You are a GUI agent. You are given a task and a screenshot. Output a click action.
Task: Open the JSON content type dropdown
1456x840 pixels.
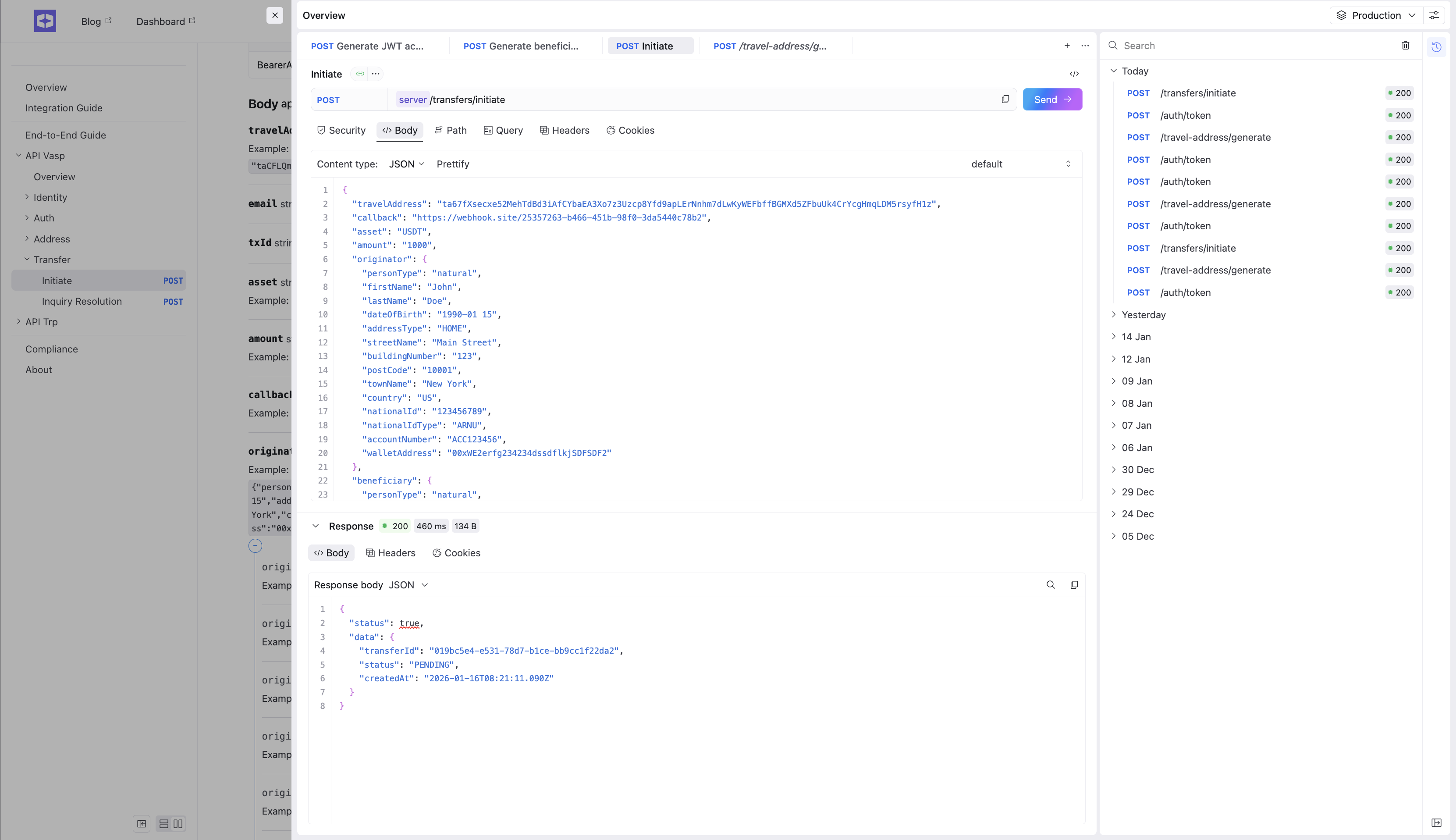point(407,164)
